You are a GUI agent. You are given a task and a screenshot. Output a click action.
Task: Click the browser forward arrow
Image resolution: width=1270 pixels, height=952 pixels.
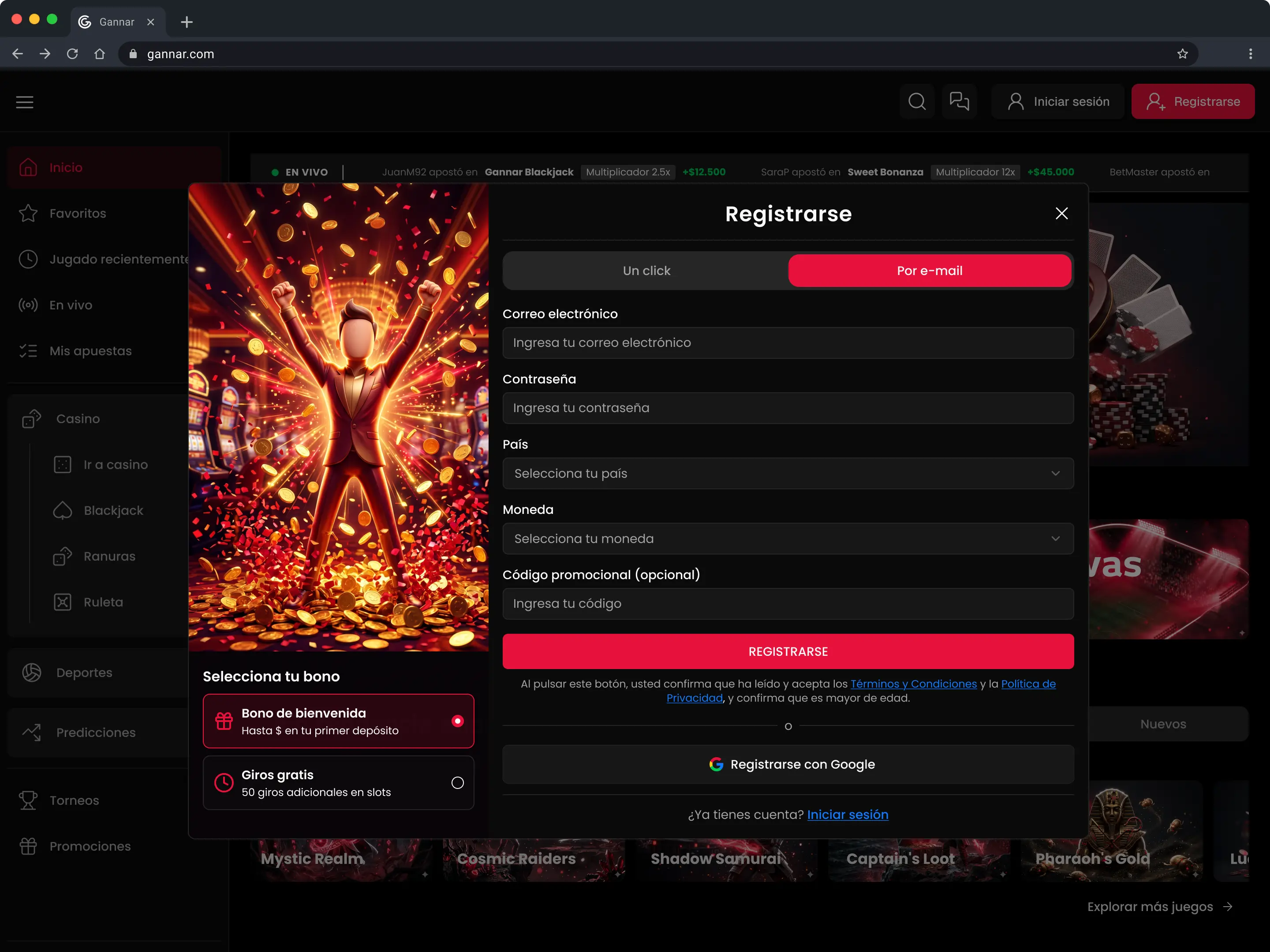point(45,54)
